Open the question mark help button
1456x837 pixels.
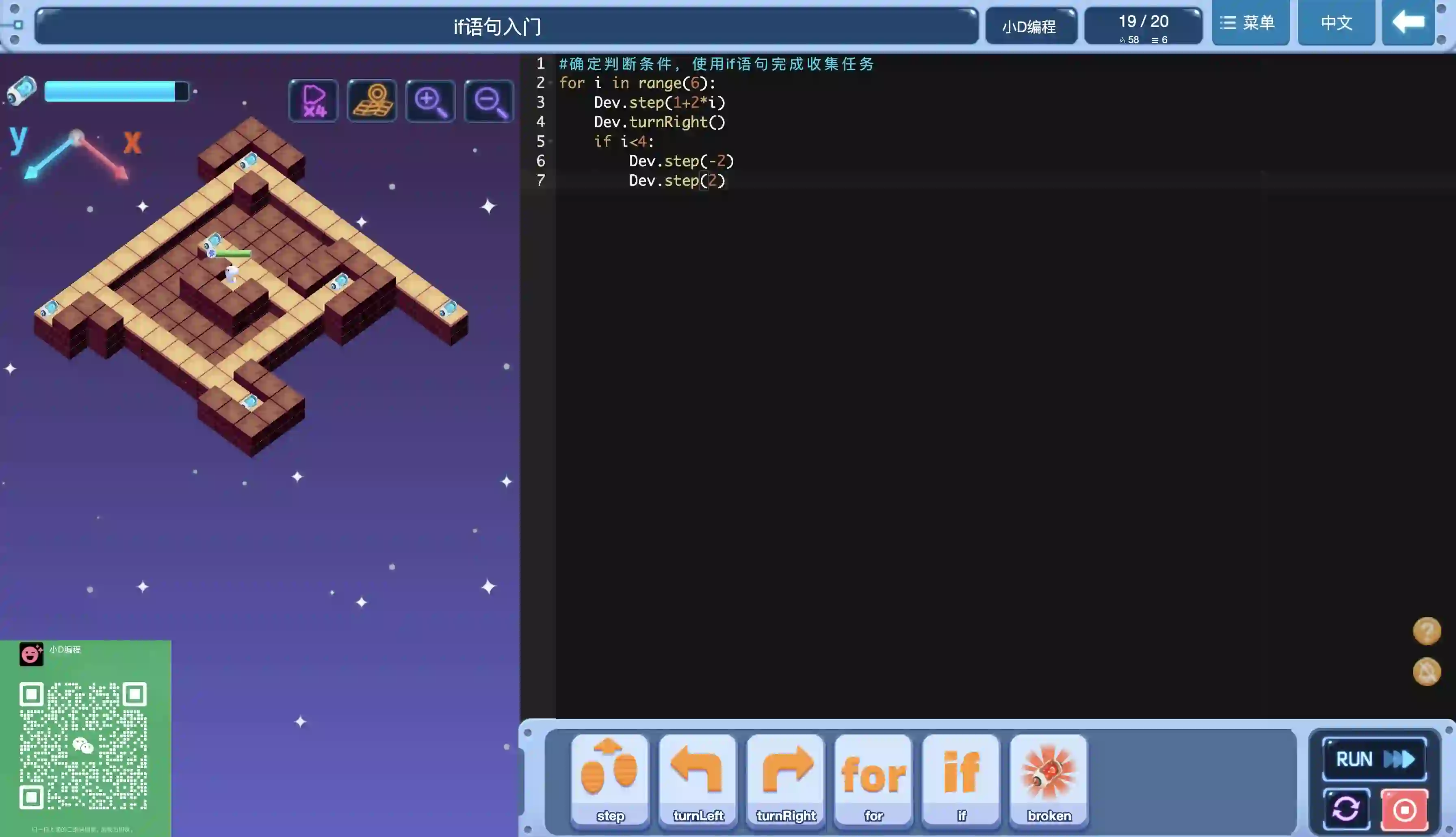tap(1427, 631)
